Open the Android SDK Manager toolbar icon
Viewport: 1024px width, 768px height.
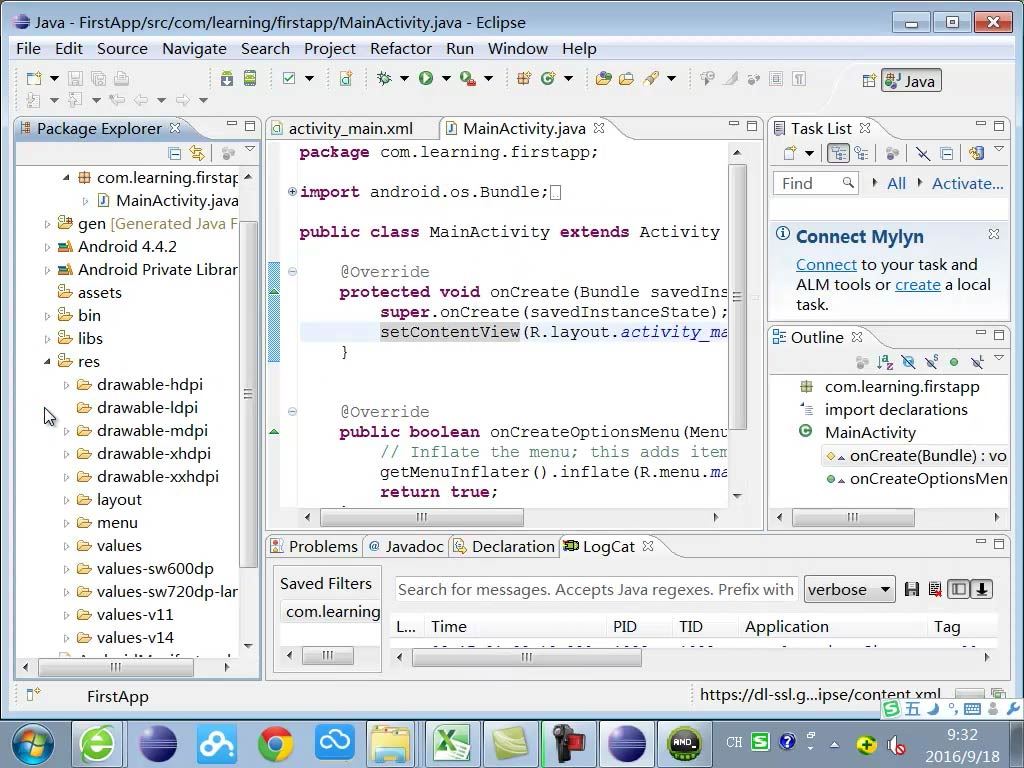[x=227, y=79]
